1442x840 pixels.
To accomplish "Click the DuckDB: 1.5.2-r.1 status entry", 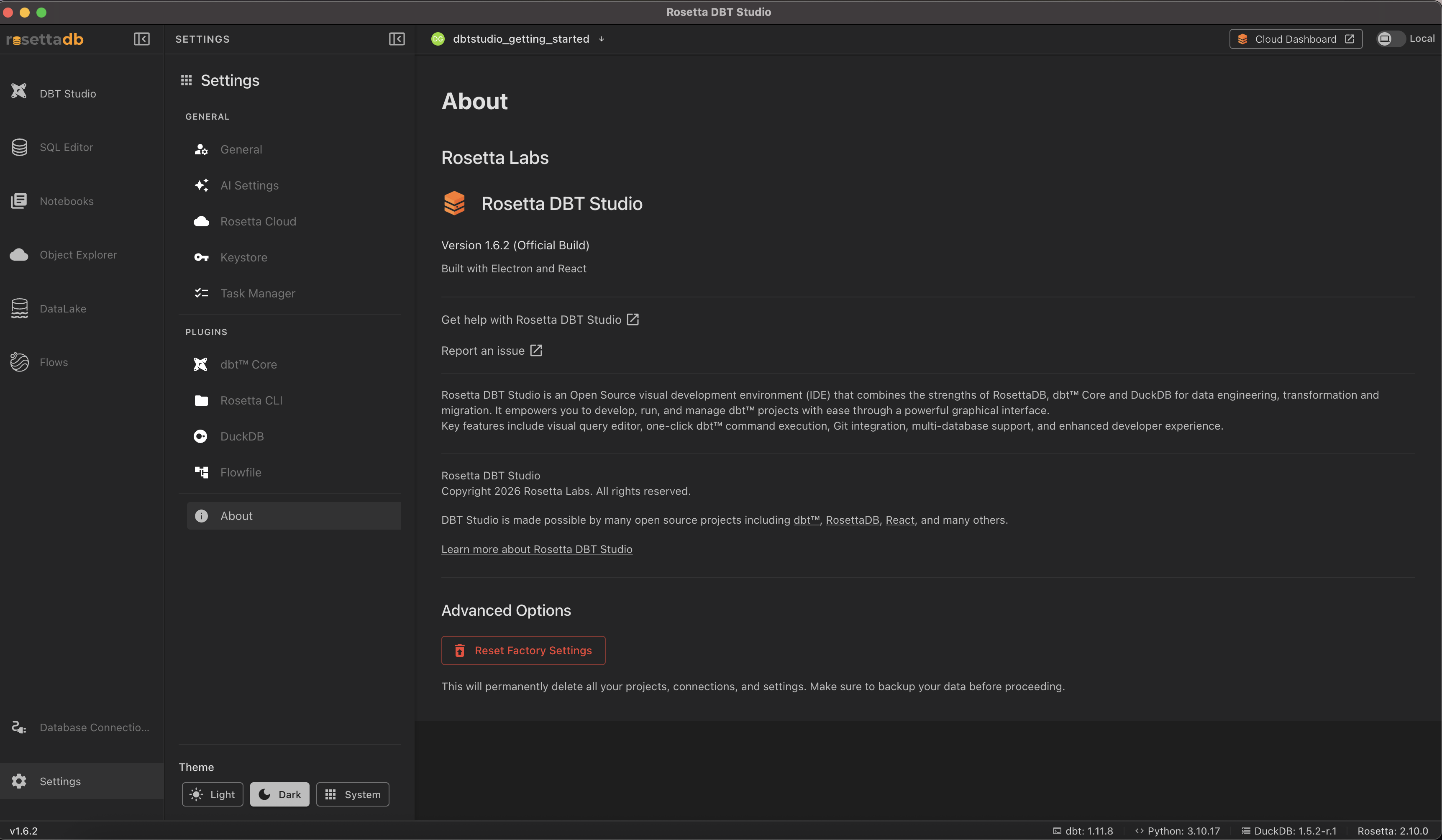I will pos(1289,831).
